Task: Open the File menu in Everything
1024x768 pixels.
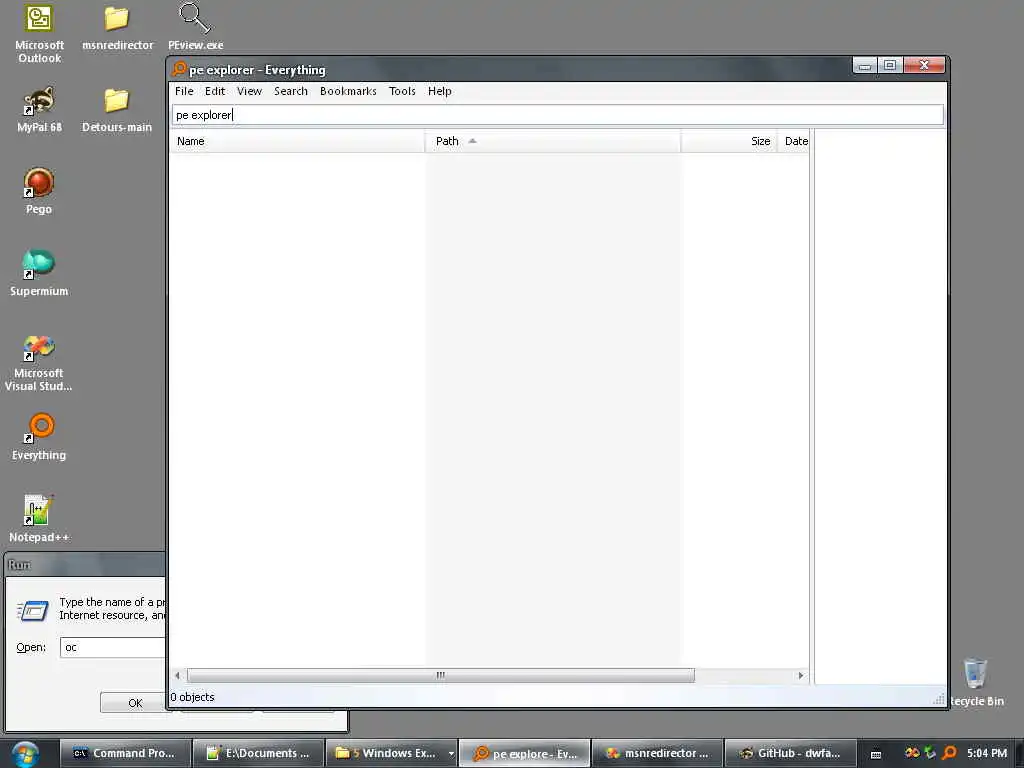Action: pos(184,91)
